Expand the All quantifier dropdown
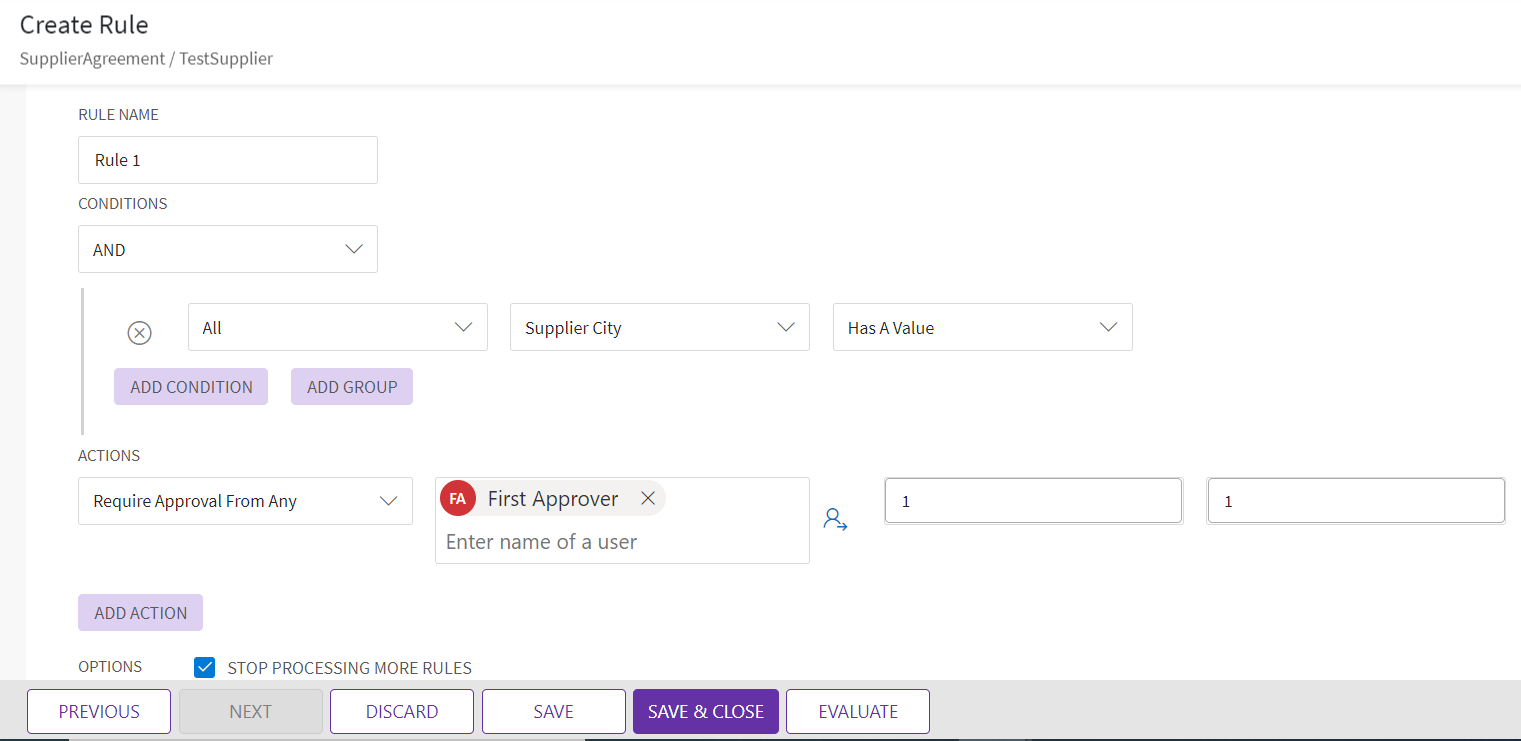The height and width of the screenshot is (741, 1521). click(x=337, y=327)
